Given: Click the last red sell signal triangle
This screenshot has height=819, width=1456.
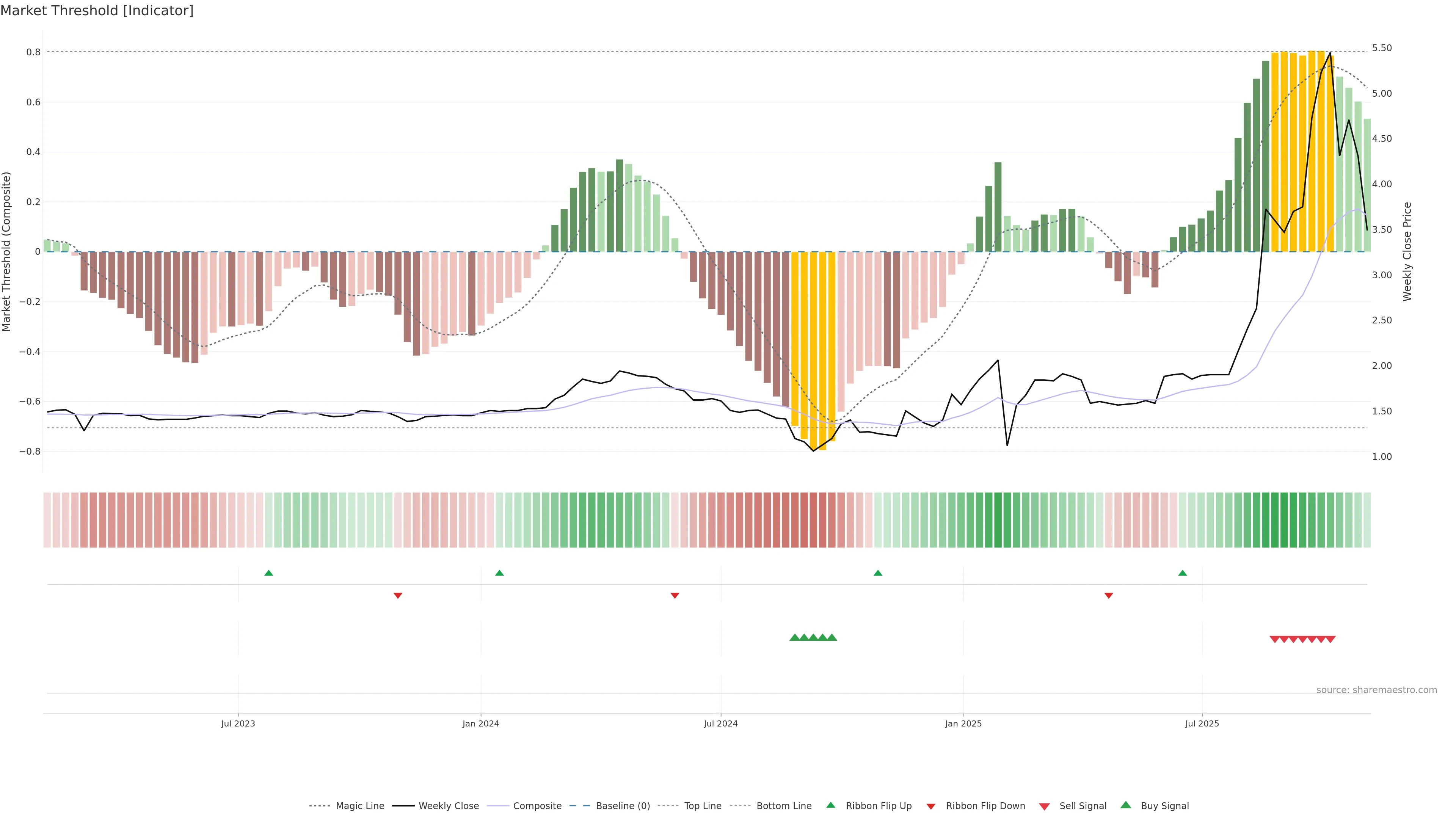Looking at the screenshot, I should pyautogui.click(x=1330, y=639).
